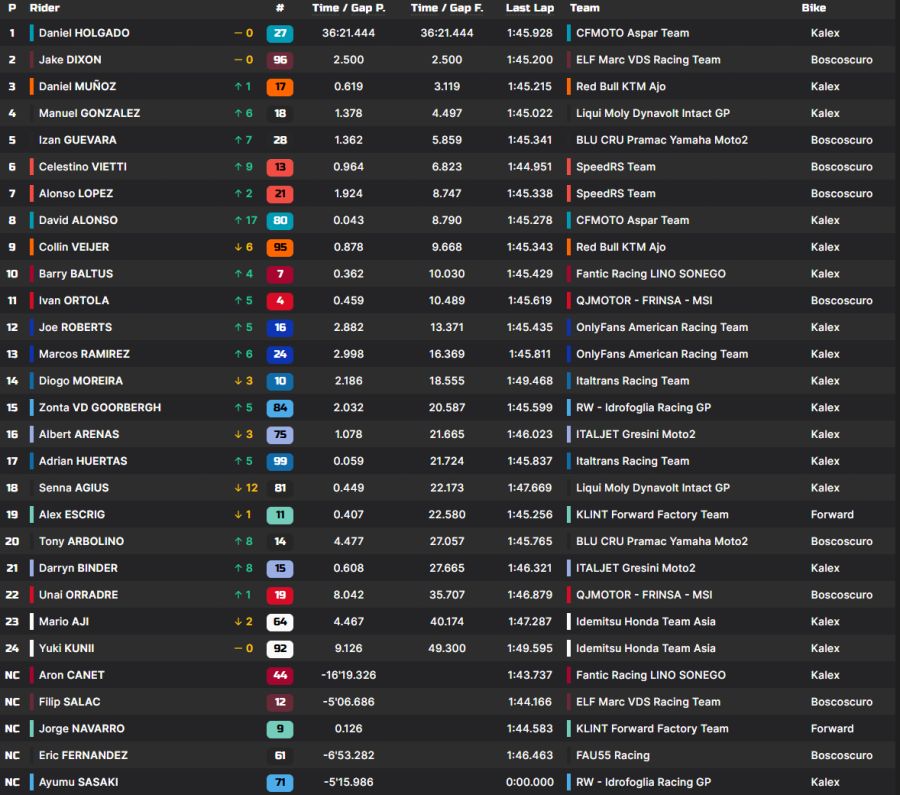
Task: Click number badge 12 for Filip Salac
Action: pyautogui.click(x=280, y=702)
